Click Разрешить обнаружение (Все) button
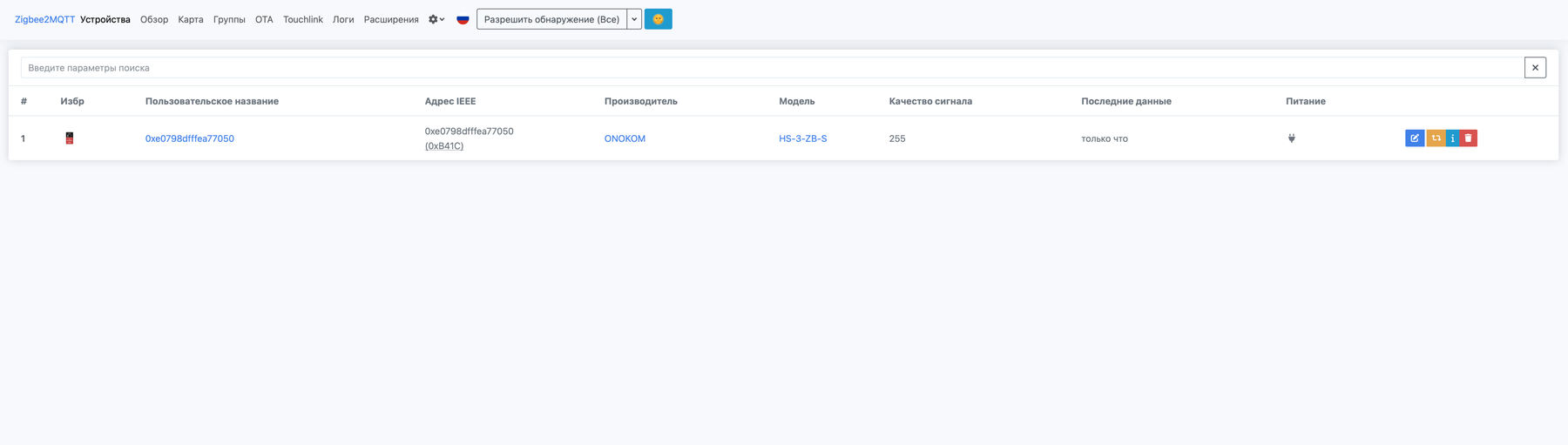 click(x=551, y=19)
